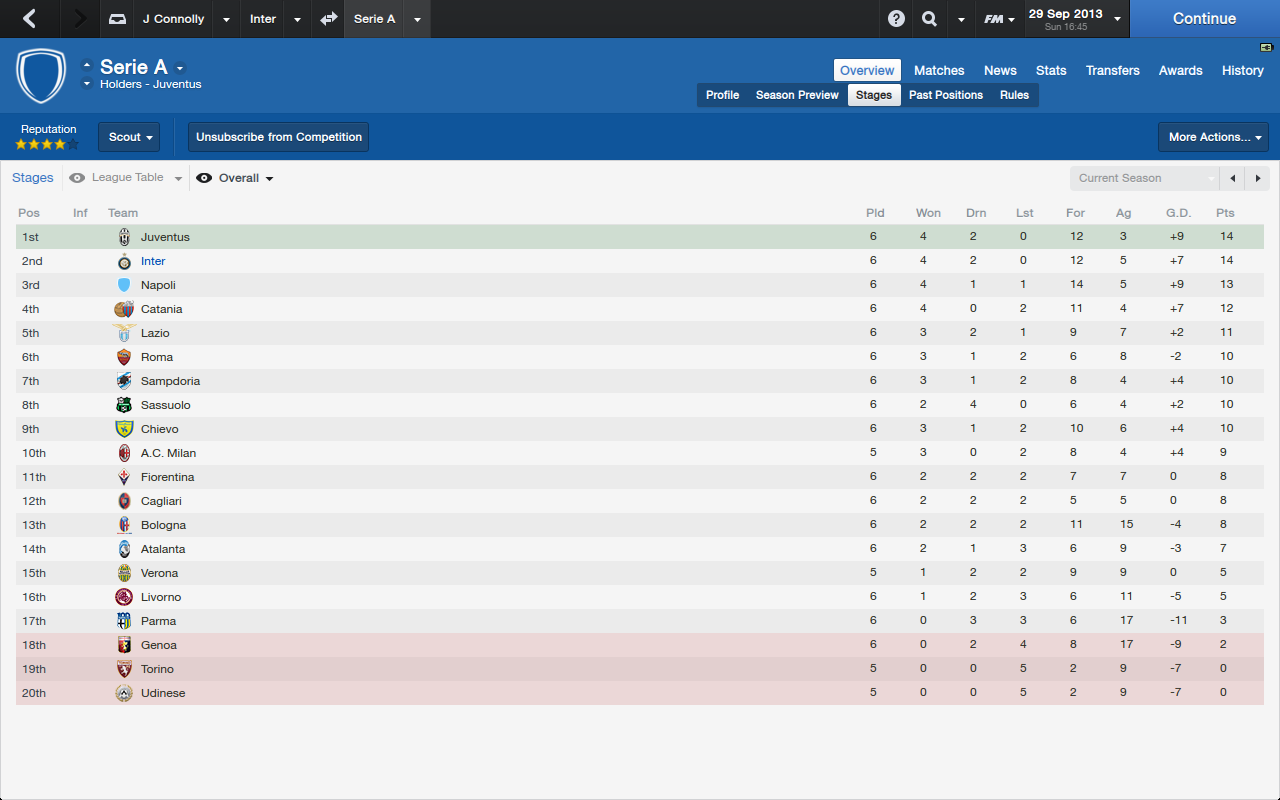This screenshot has height=800, width=1280.
Task: Toggle the Overall view eye icon
Action: [204, 178]
